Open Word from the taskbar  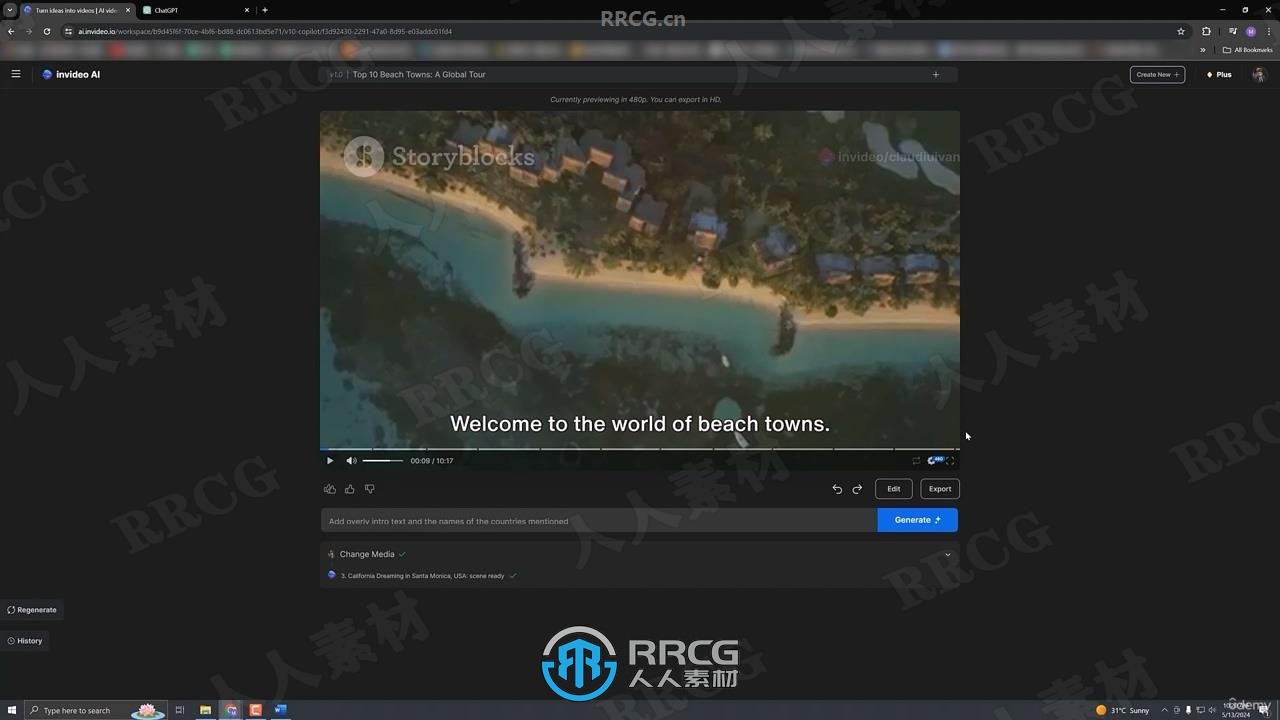(281, 710)
